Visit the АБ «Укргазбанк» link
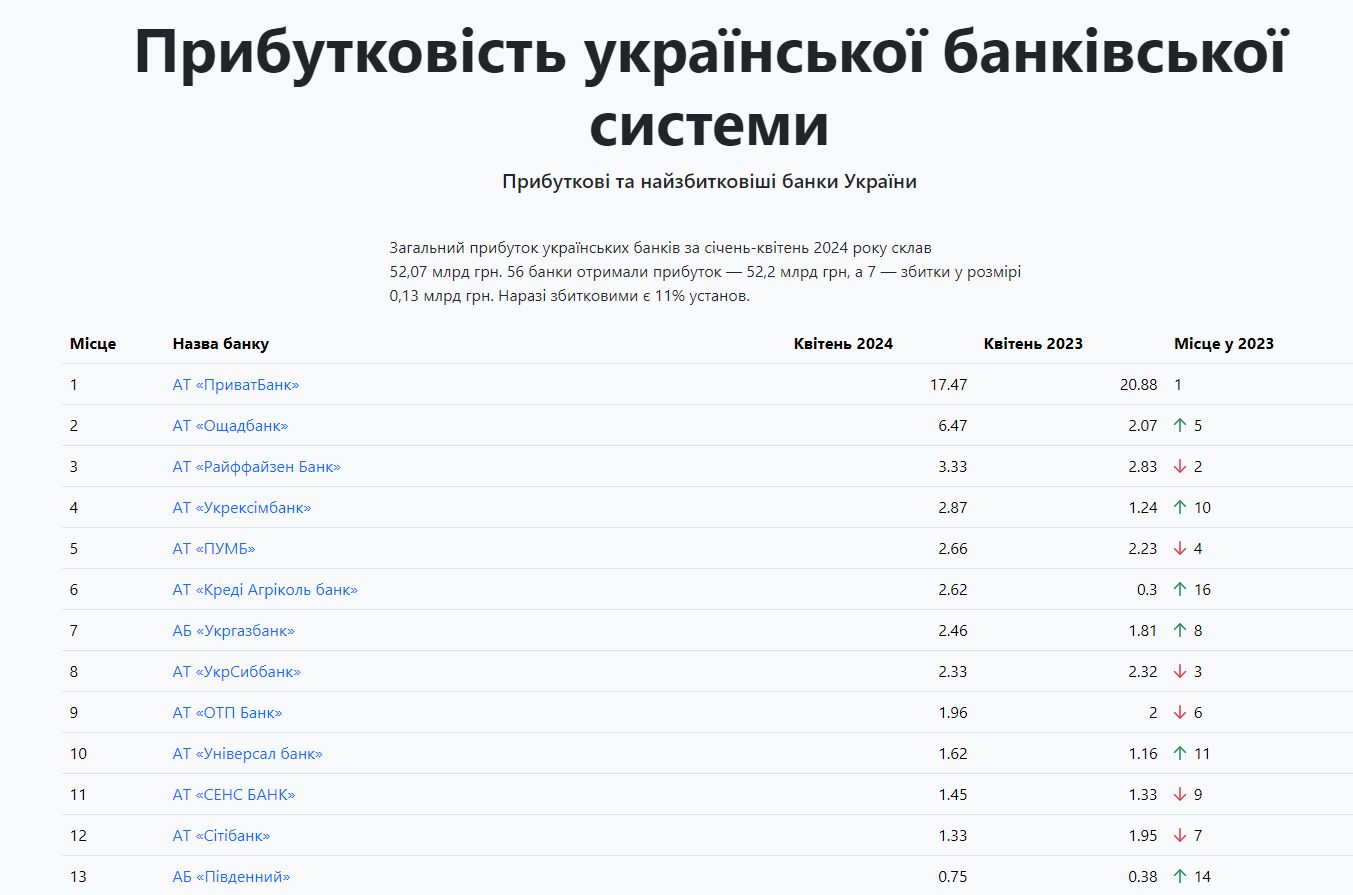 233,631
